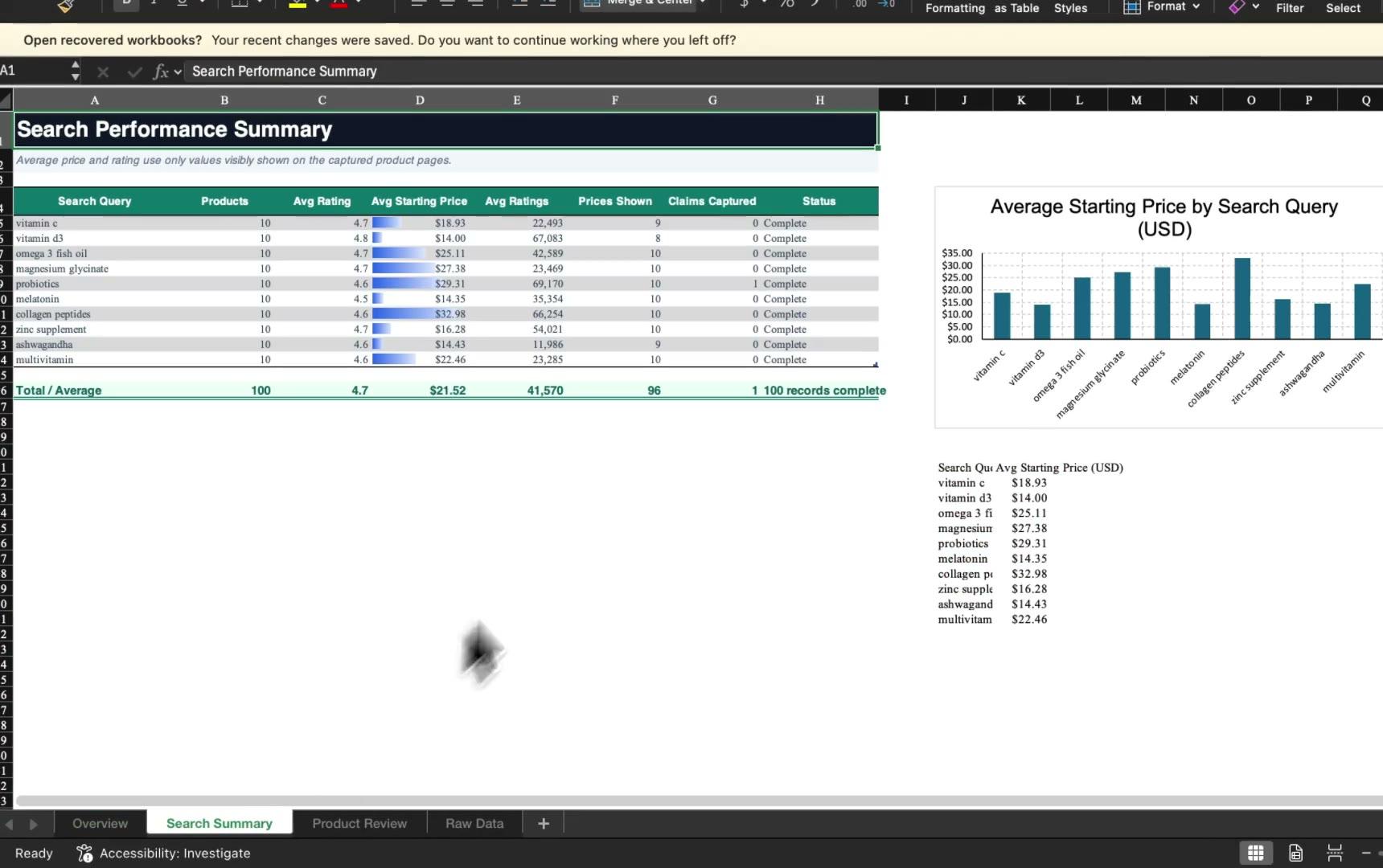The width and height of the screenshot is (1383, 868).
Task: Click into the formula bar text
Action: [284, 72]
